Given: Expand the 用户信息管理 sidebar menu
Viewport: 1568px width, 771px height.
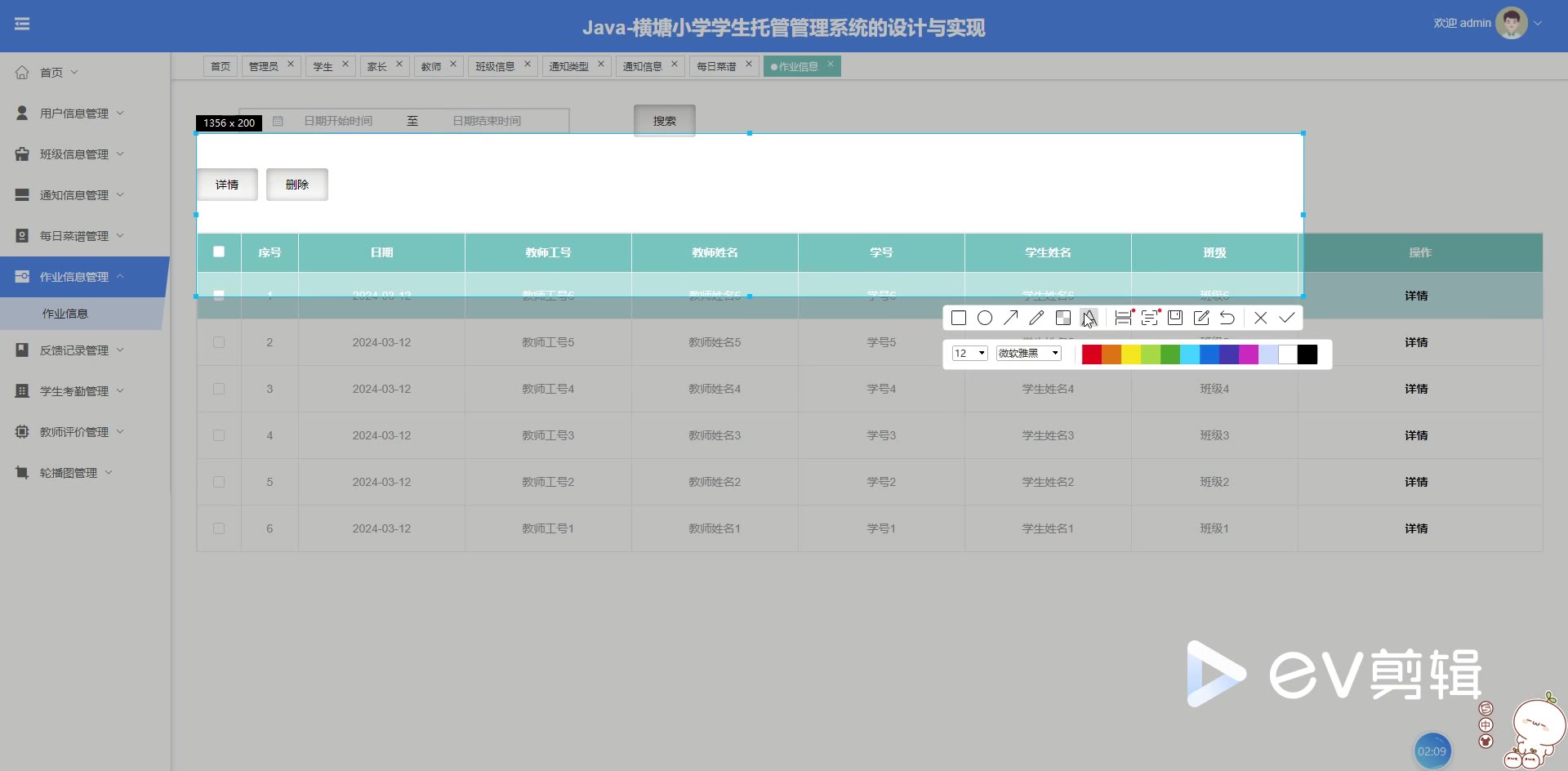Looking at the screenshot, I should (x=73, y=114).
